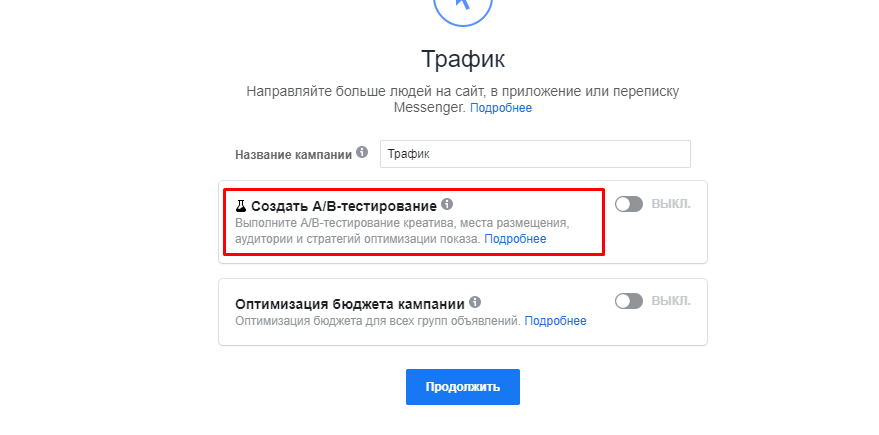Enable the A/B-тестирование toggle switch

point(629,204)
